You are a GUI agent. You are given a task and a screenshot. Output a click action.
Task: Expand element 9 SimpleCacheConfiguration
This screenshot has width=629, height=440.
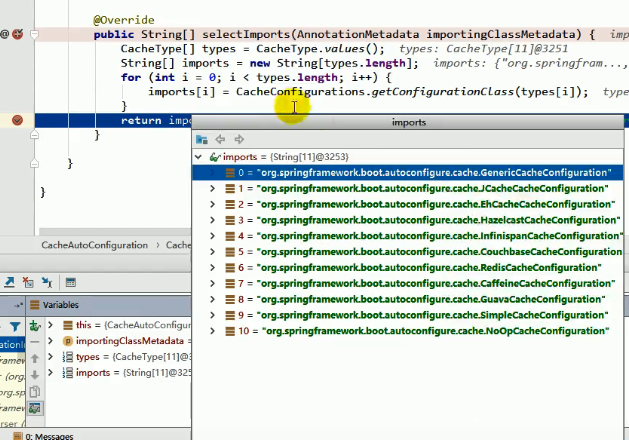pyautogui.click(x=213, y=315)
